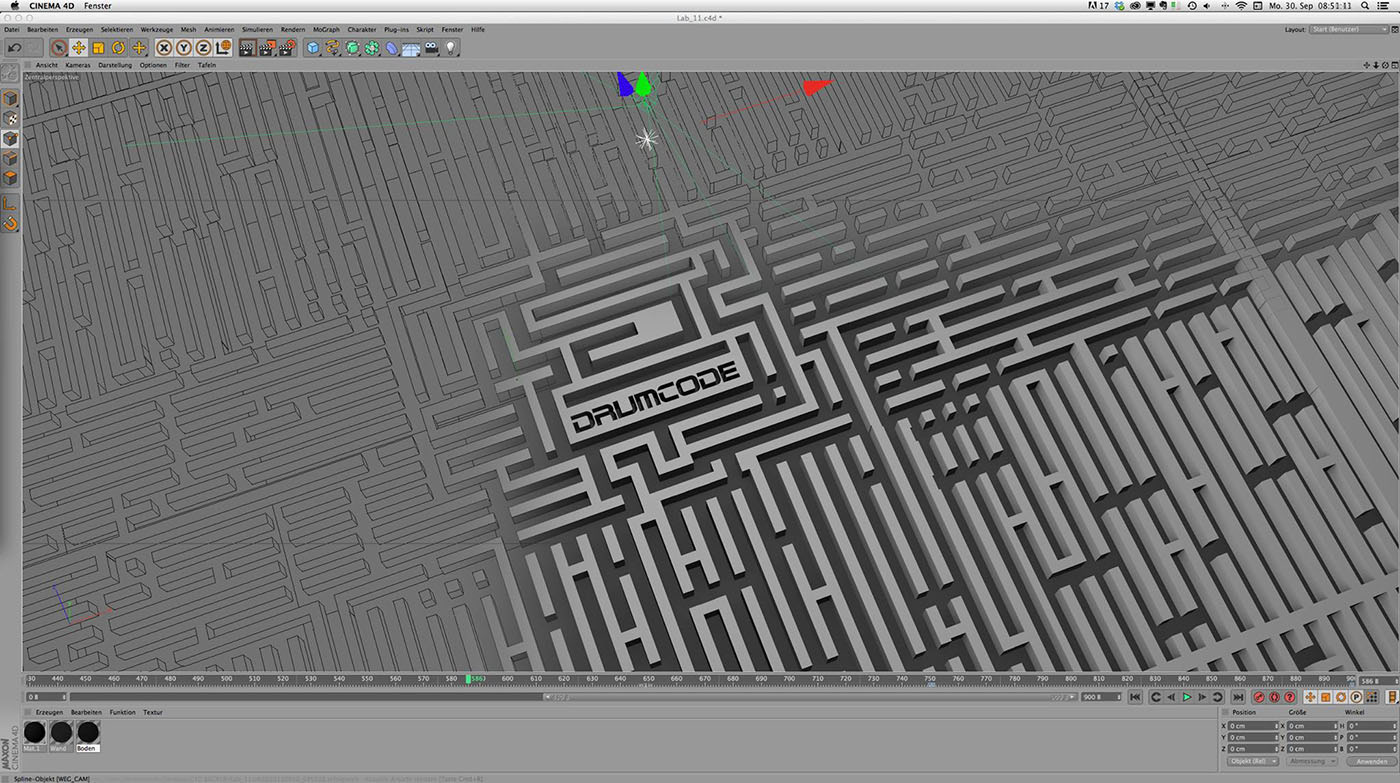Viewport: 1400px width, 783px height.
Task: Click the Make Editable icon in left sidebar
Action: [x=10, y=75]
